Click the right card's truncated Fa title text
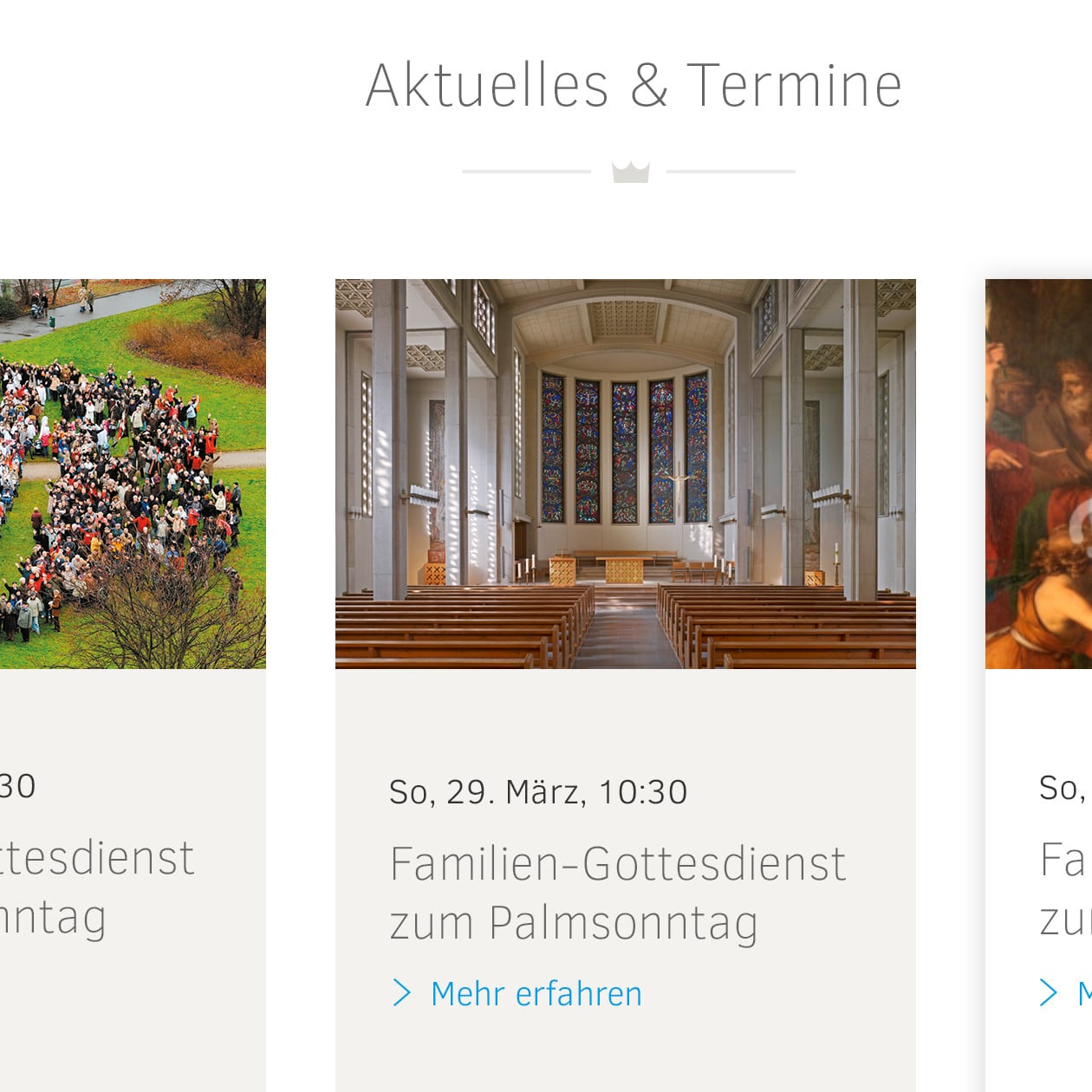 (1065, 889)
